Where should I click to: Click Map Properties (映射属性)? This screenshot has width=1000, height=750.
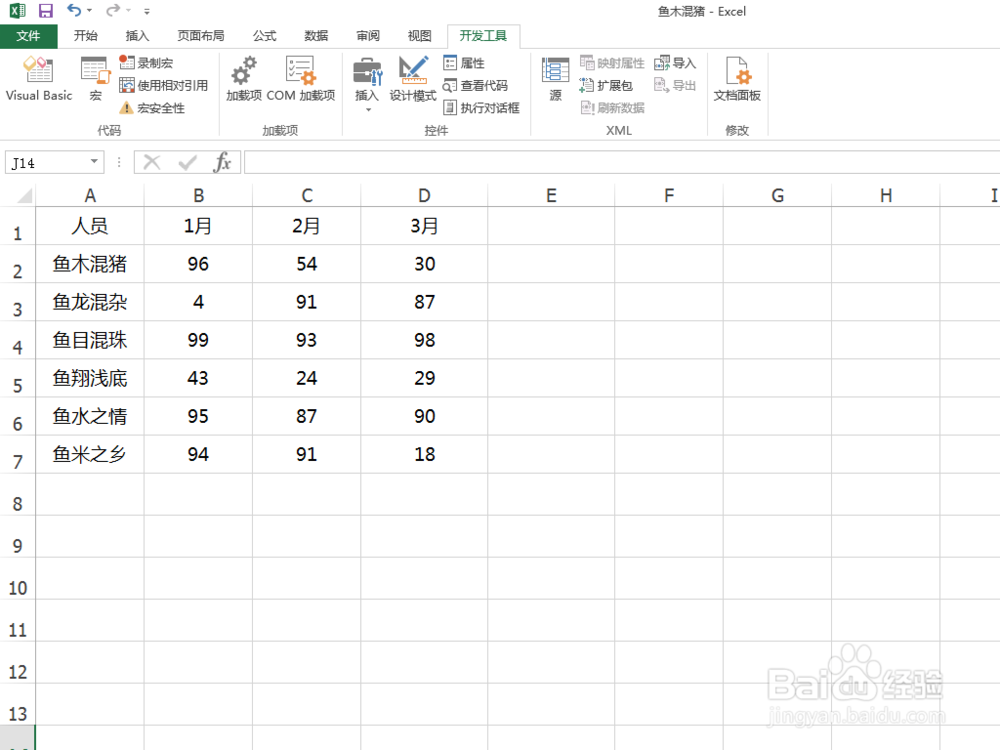click(x=612, y=62)
